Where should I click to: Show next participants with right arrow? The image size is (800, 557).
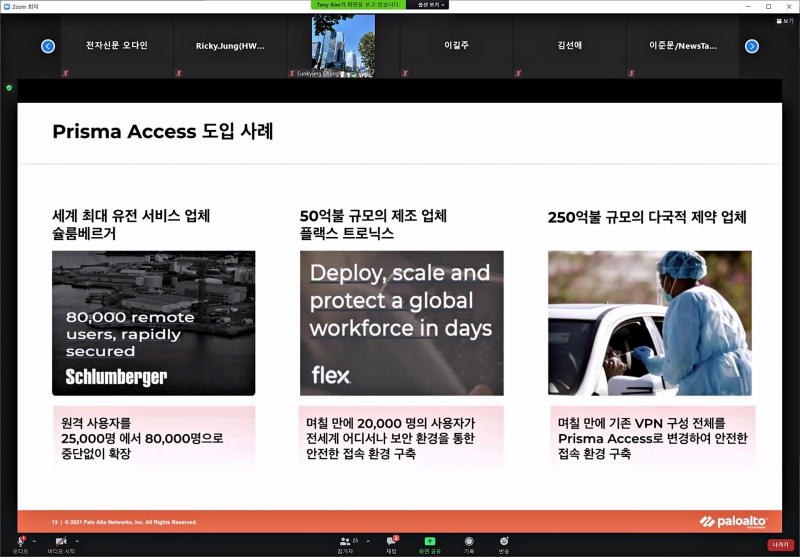coord(752,46)
